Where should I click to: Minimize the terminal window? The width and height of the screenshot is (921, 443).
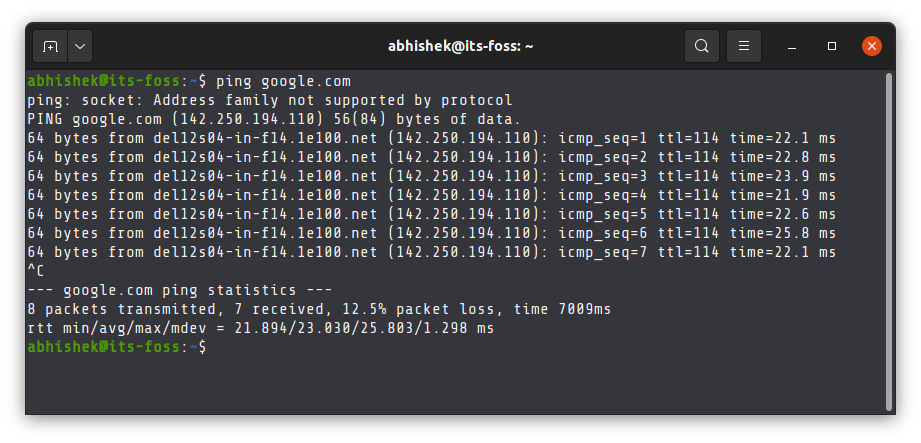click(x=792, y=46)
